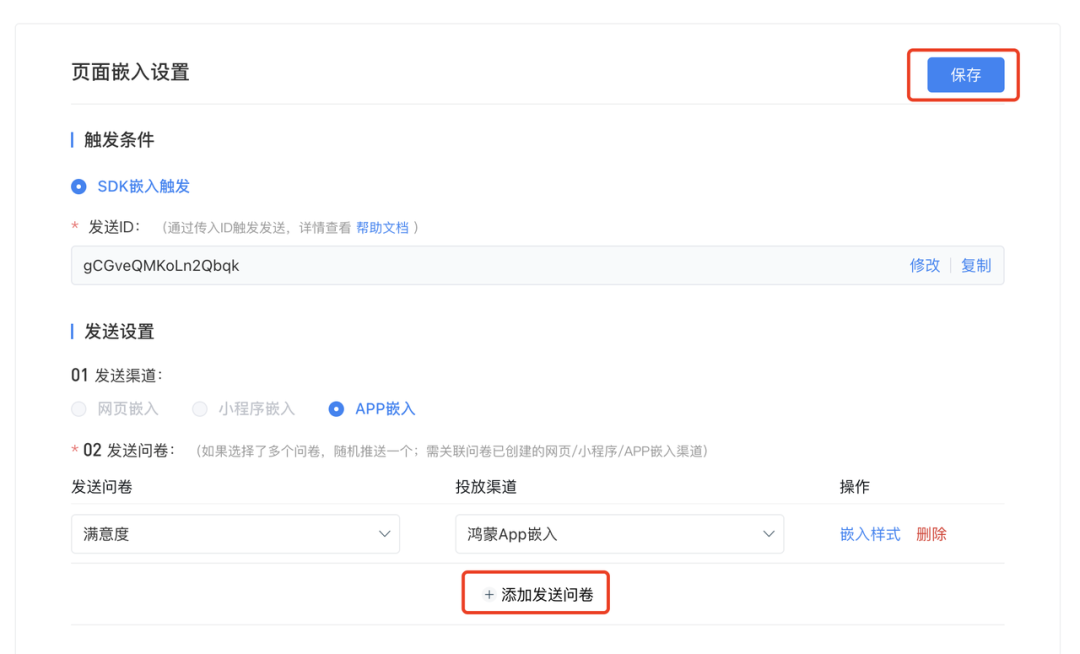Click 复制 to copy the send ID
The height and width of the screenshot is (654, 1080).
(x=976, y=266)
